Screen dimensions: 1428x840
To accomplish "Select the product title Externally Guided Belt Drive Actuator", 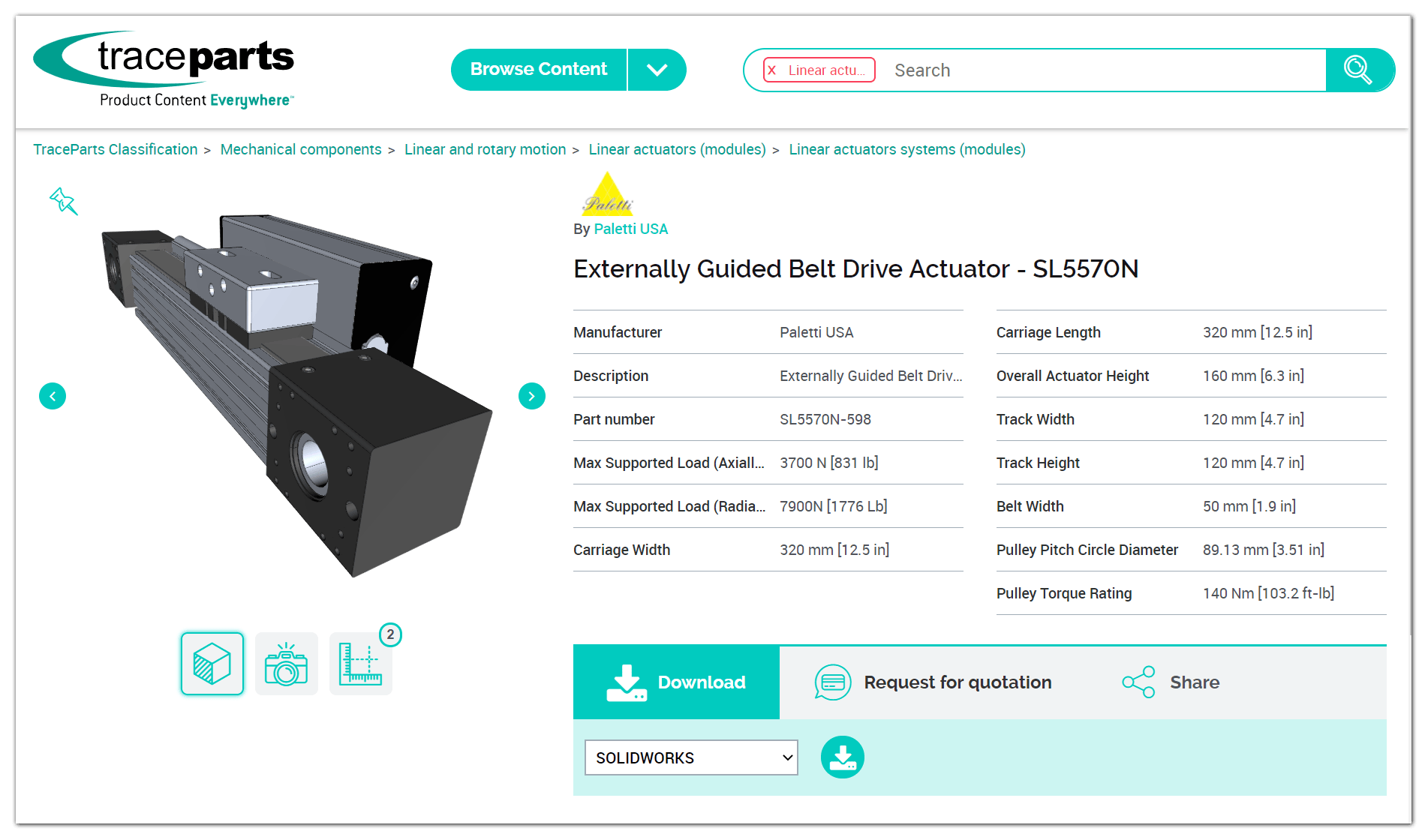I will (856, 268).
